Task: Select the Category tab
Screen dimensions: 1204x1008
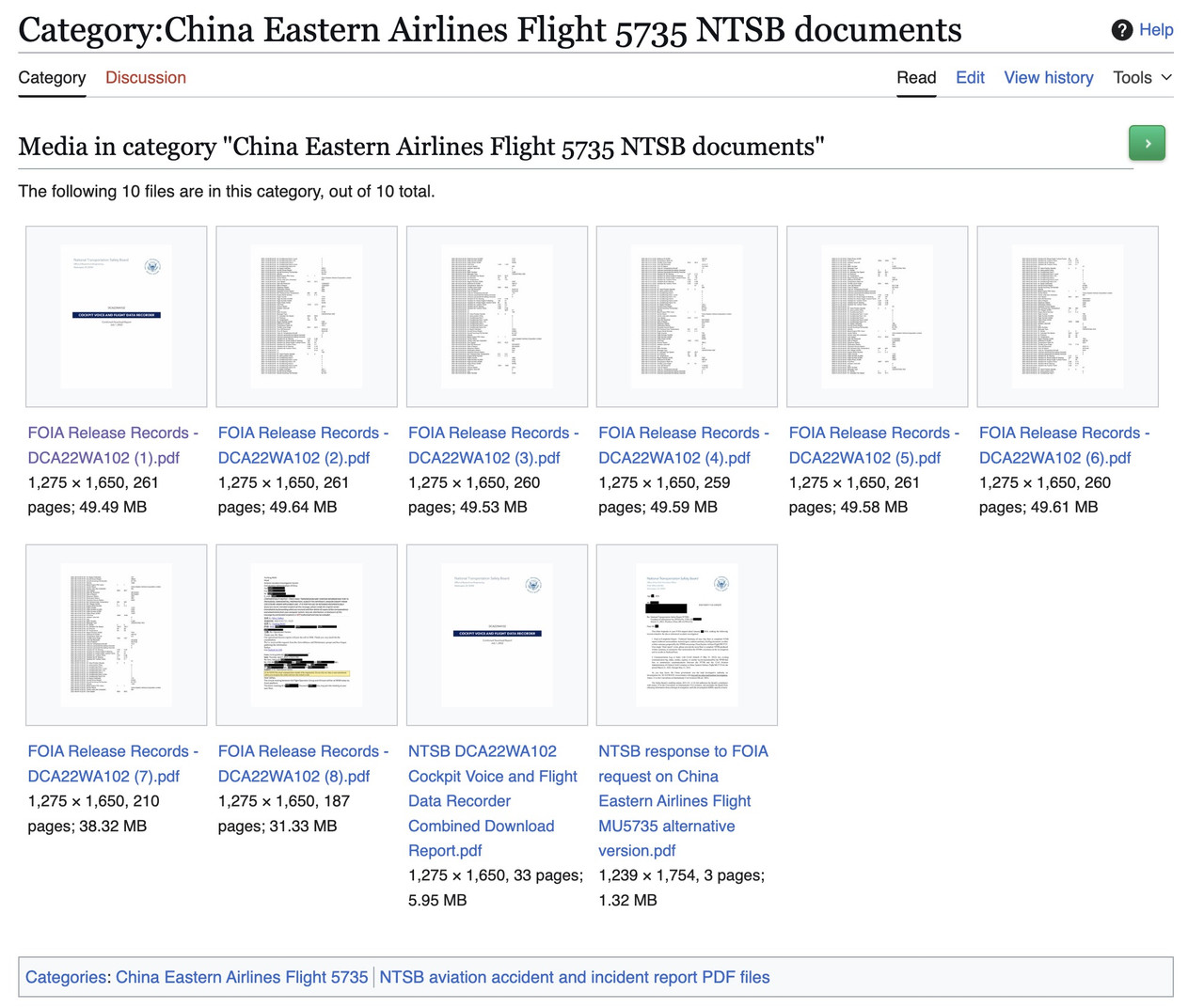Action: point(52,77)
